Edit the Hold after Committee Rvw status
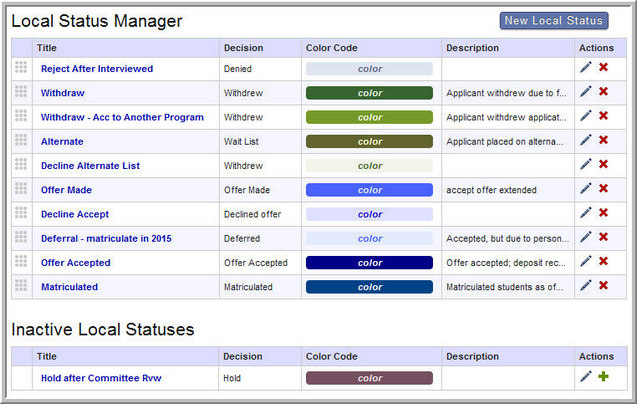Viewport: 637px width, 404px height. (x=586, y=377)
